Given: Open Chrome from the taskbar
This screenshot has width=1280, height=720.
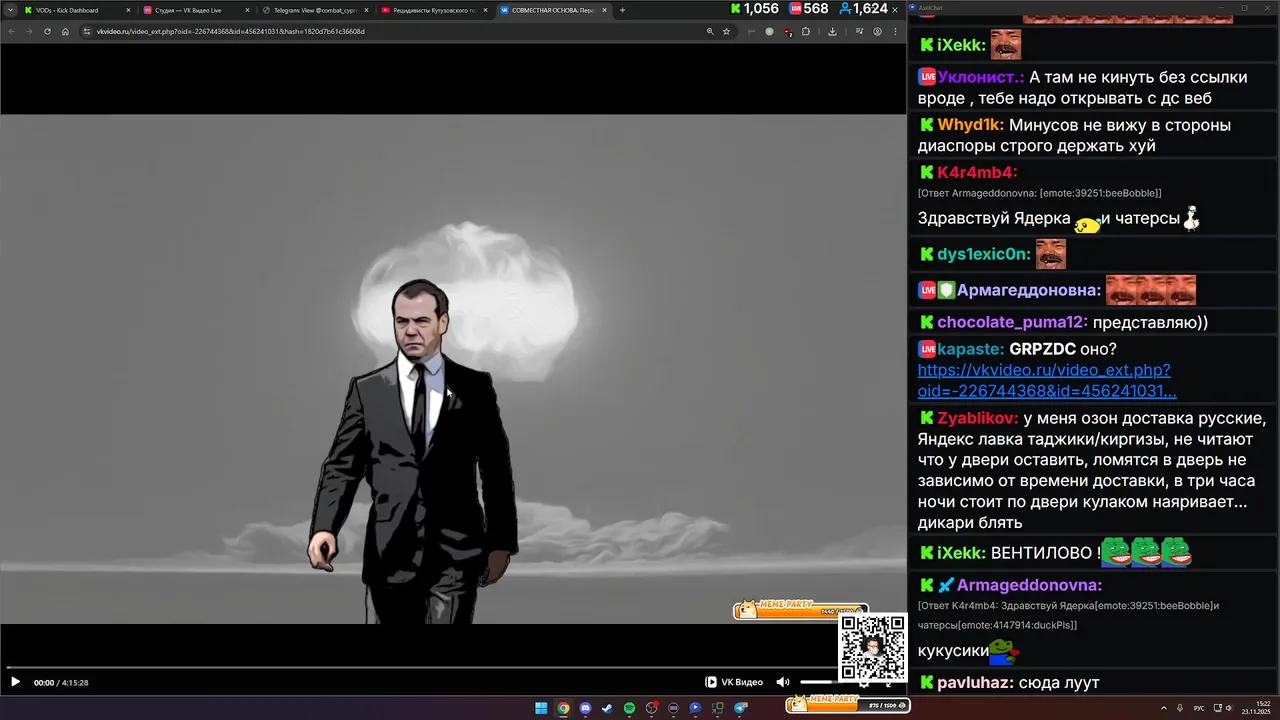Looking at the screenshot, I should pyautogui.click(x=563, y=708).
